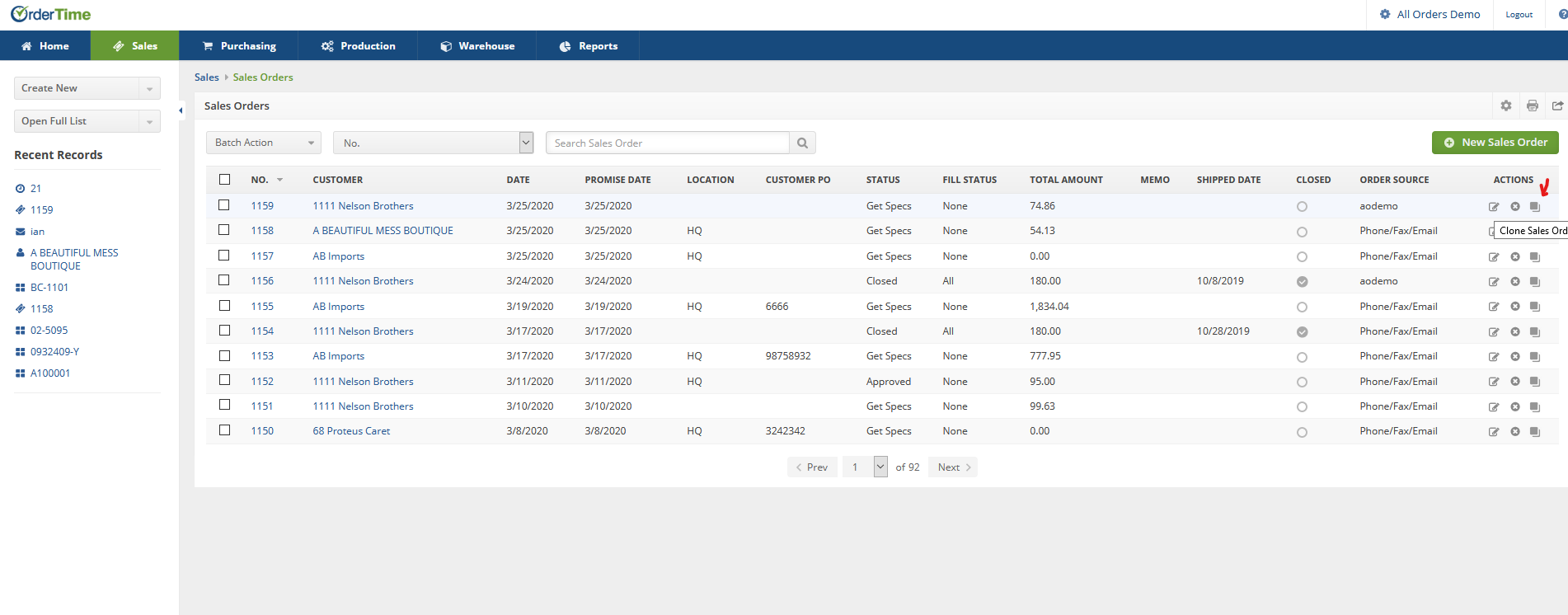The height and width of the screenshot is (615, 1568).
Task: Open the edit icon for order 1151
Action: [x=1494, y=407]
